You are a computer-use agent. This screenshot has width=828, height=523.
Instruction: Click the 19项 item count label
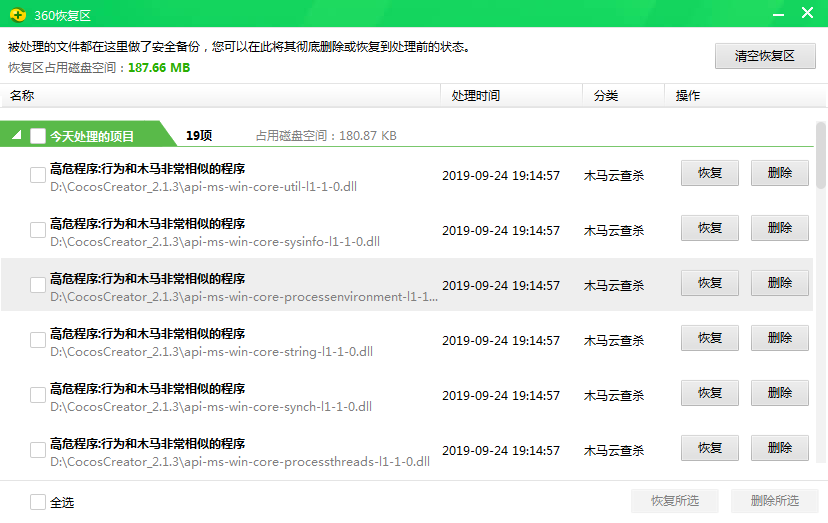click(199, 136)
